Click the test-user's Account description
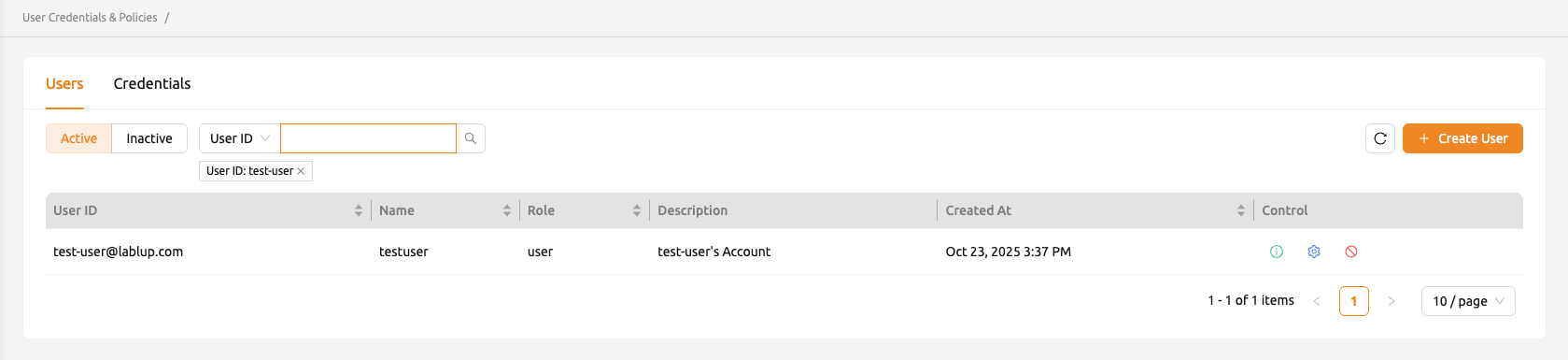 click(713, 252)
